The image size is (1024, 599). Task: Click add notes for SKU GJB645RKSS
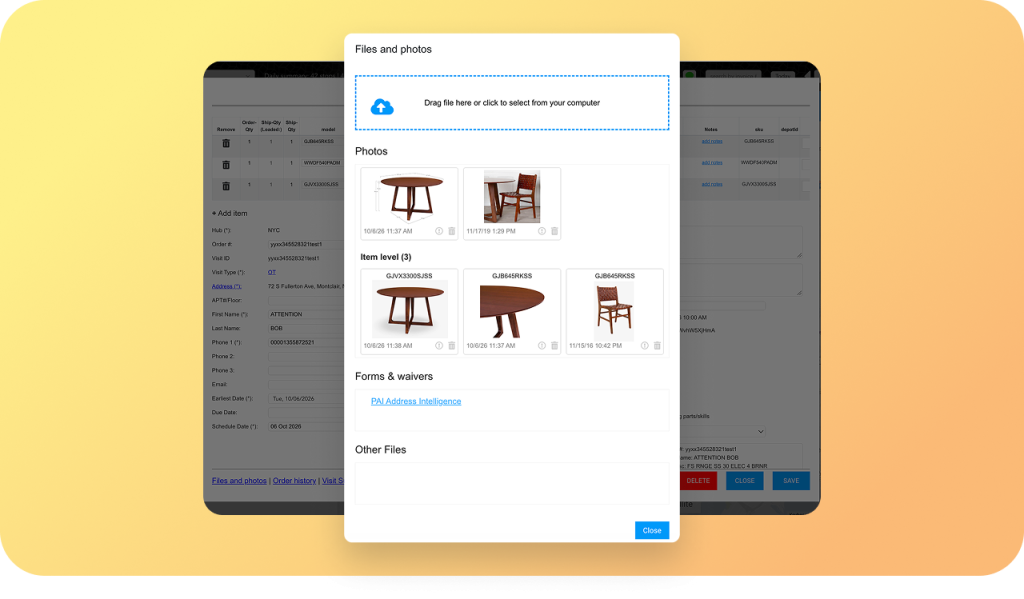712,141
